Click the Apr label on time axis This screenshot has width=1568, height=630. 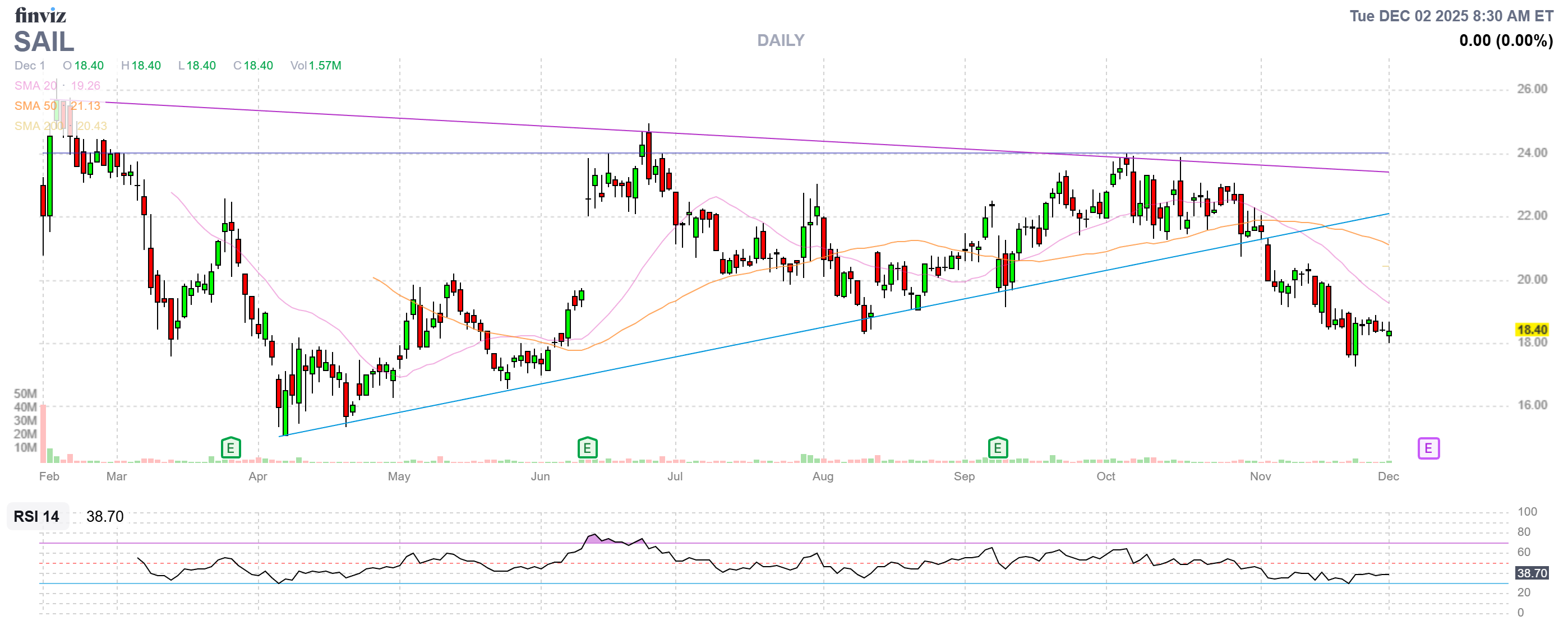[257, 476]
